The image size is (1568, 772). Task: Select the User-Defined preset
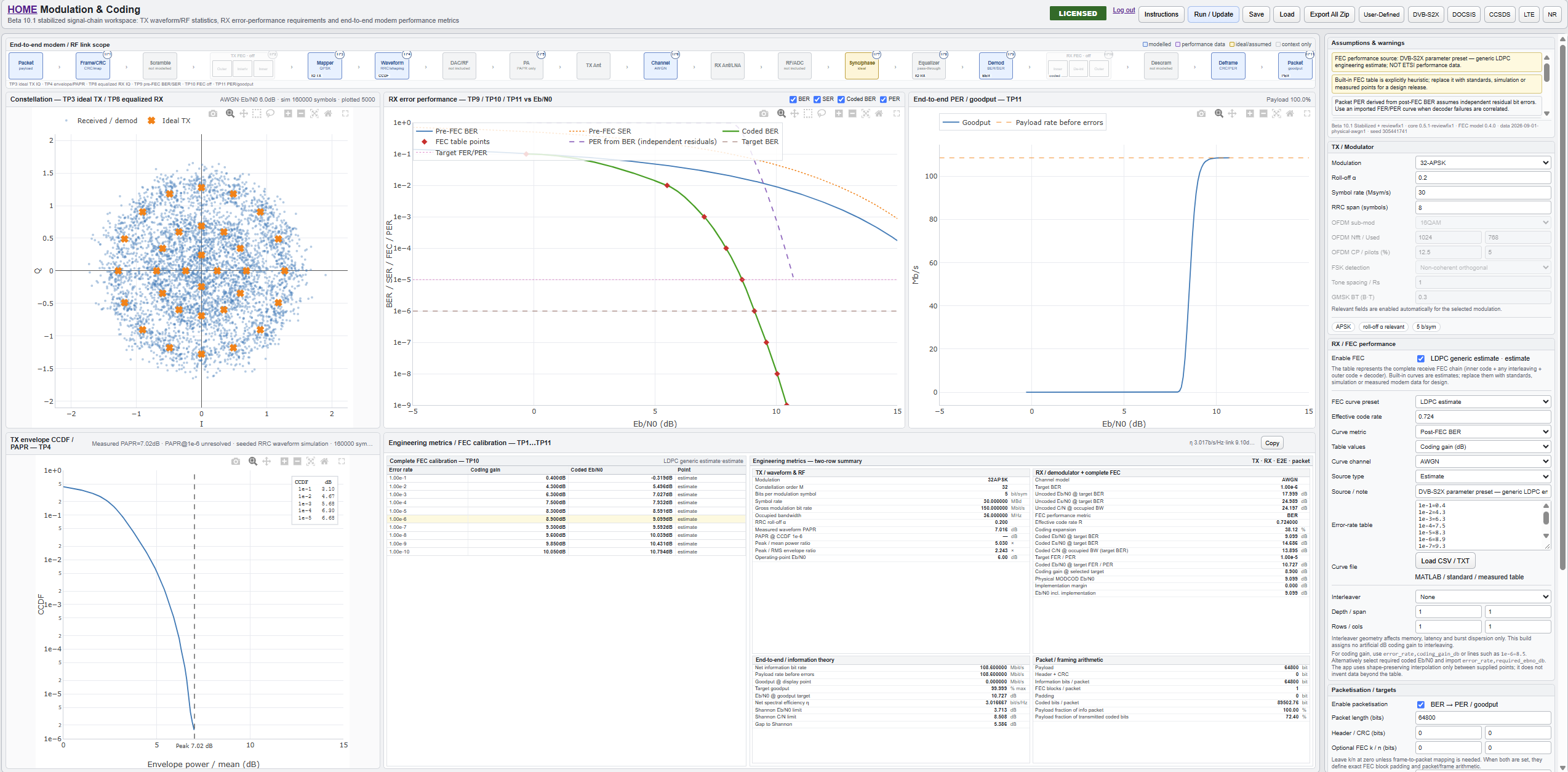[1381, 14]
